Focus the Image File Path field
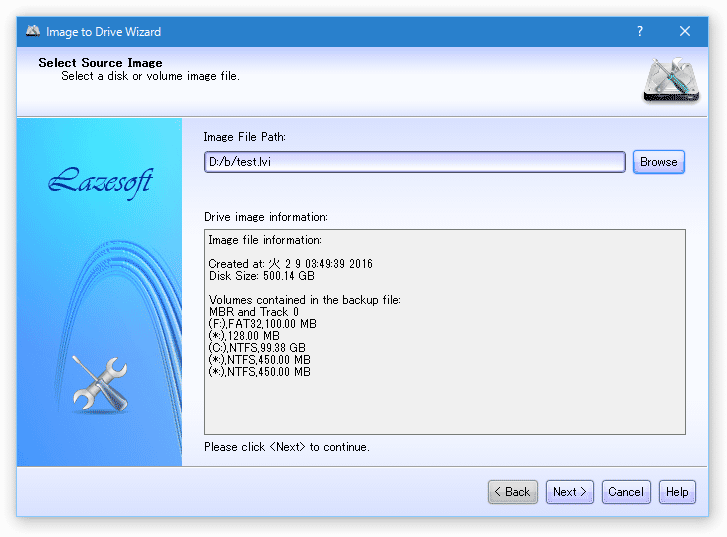Viewport: 727px width, 537px height. (415, 162)
